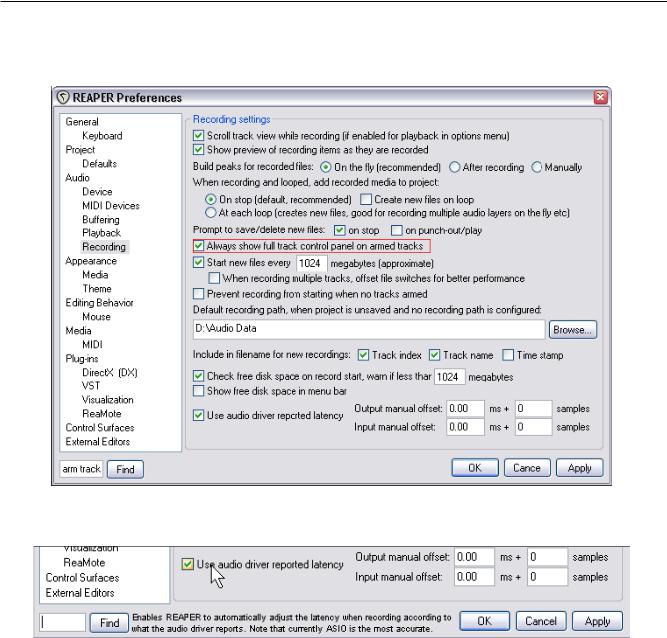
Task: Click the 1024 megabytes file size field
Action: [312, 263]
